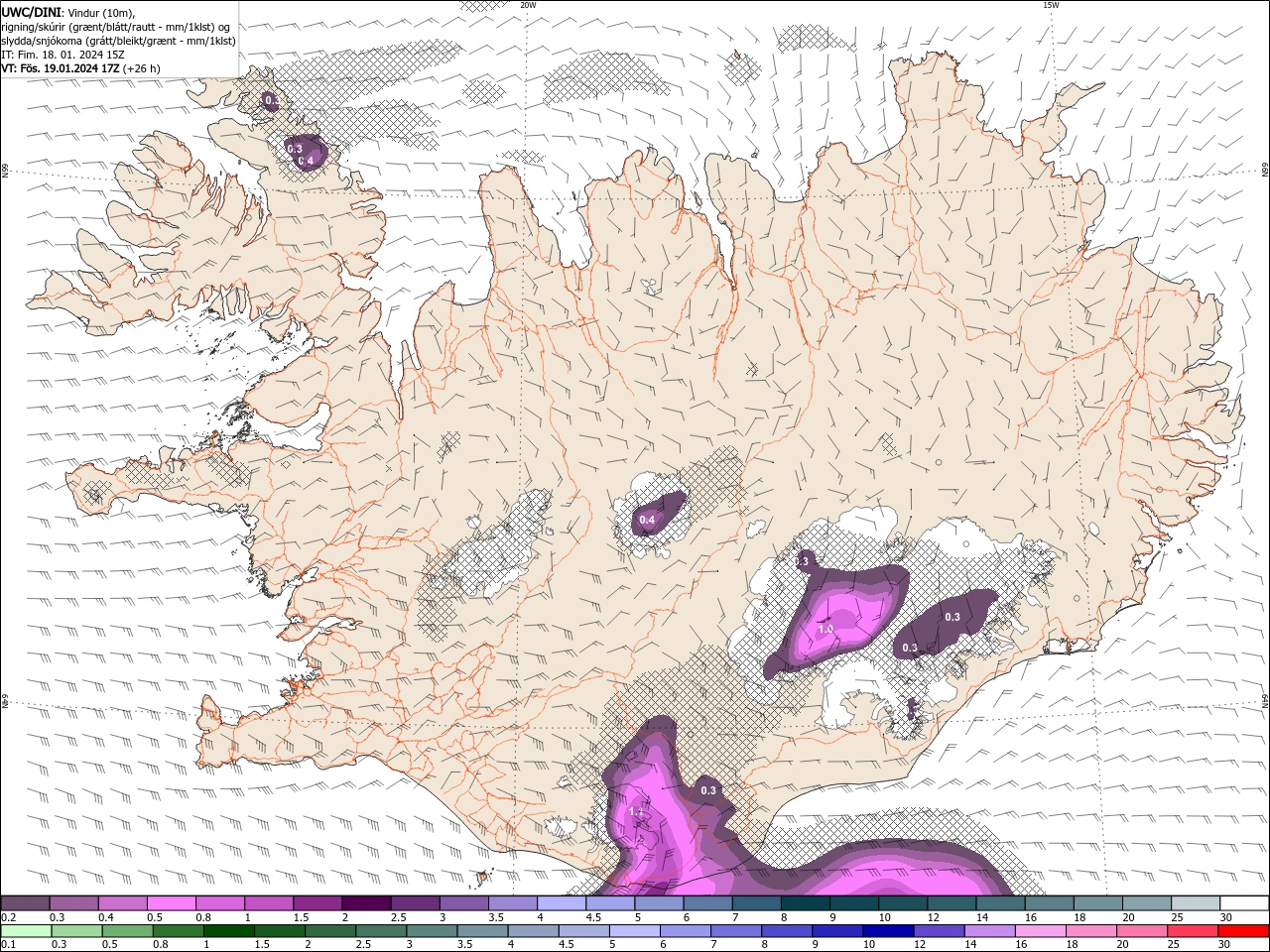Select the light pink 16–18 lower legend swatch
Screen dimensions: 1270x952
pos(1039,931)
